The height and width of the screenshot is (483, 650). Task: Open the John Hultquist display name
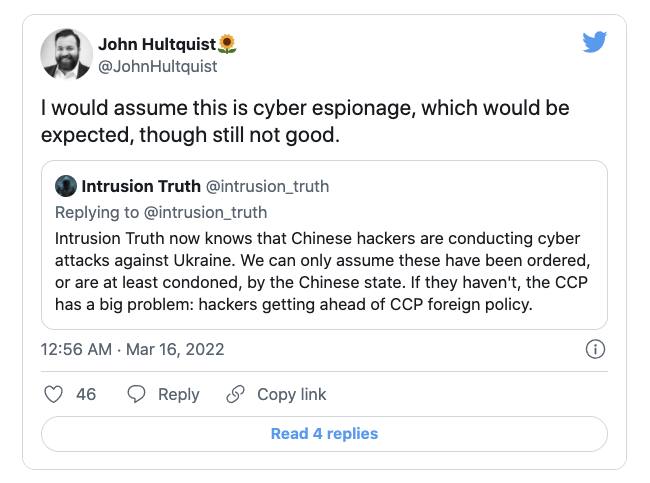[156, 44]
